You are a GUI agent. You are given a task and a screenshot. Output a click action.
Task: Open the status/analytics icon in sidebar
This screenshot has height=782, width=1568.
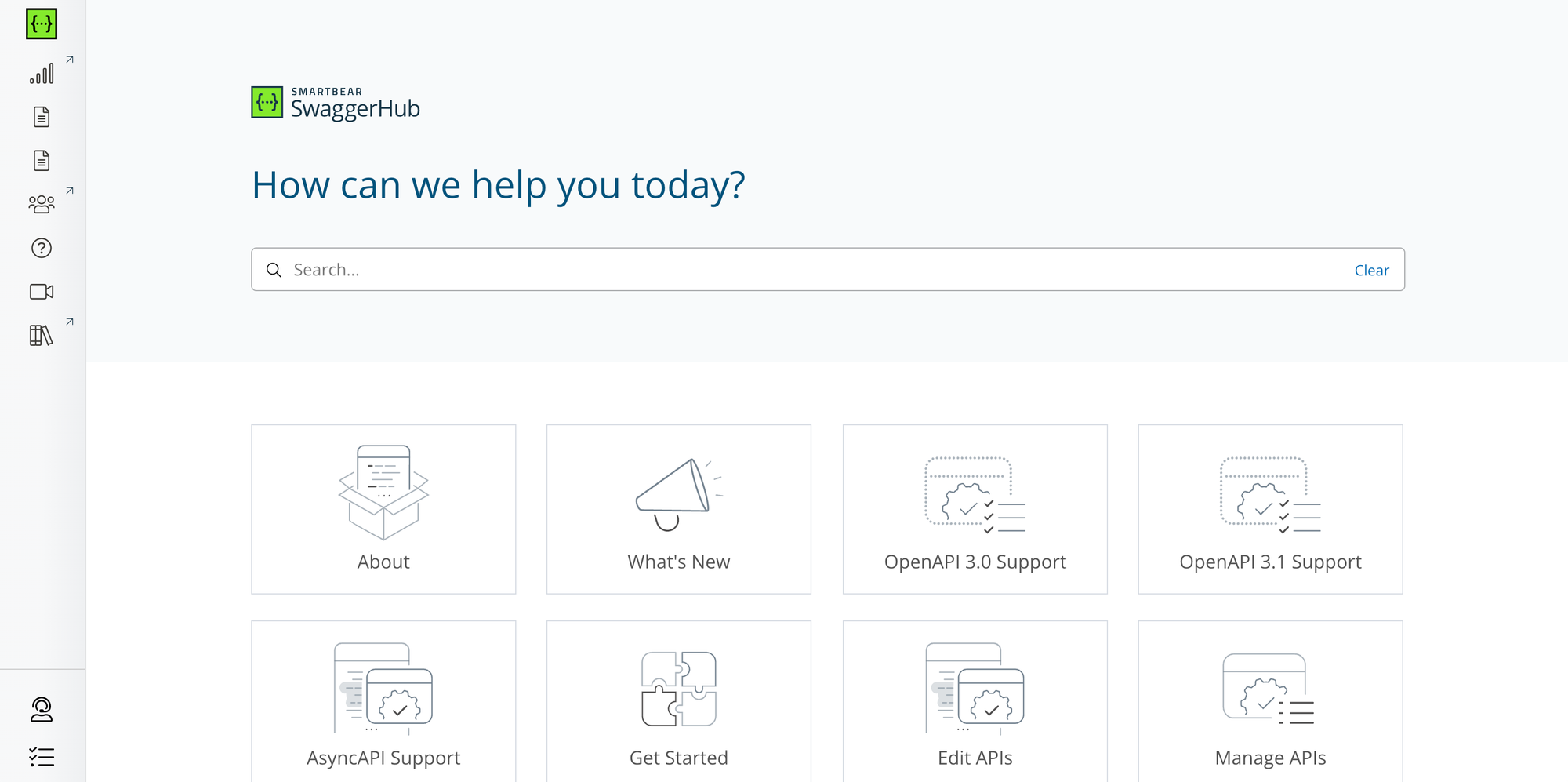click(43, 72)
